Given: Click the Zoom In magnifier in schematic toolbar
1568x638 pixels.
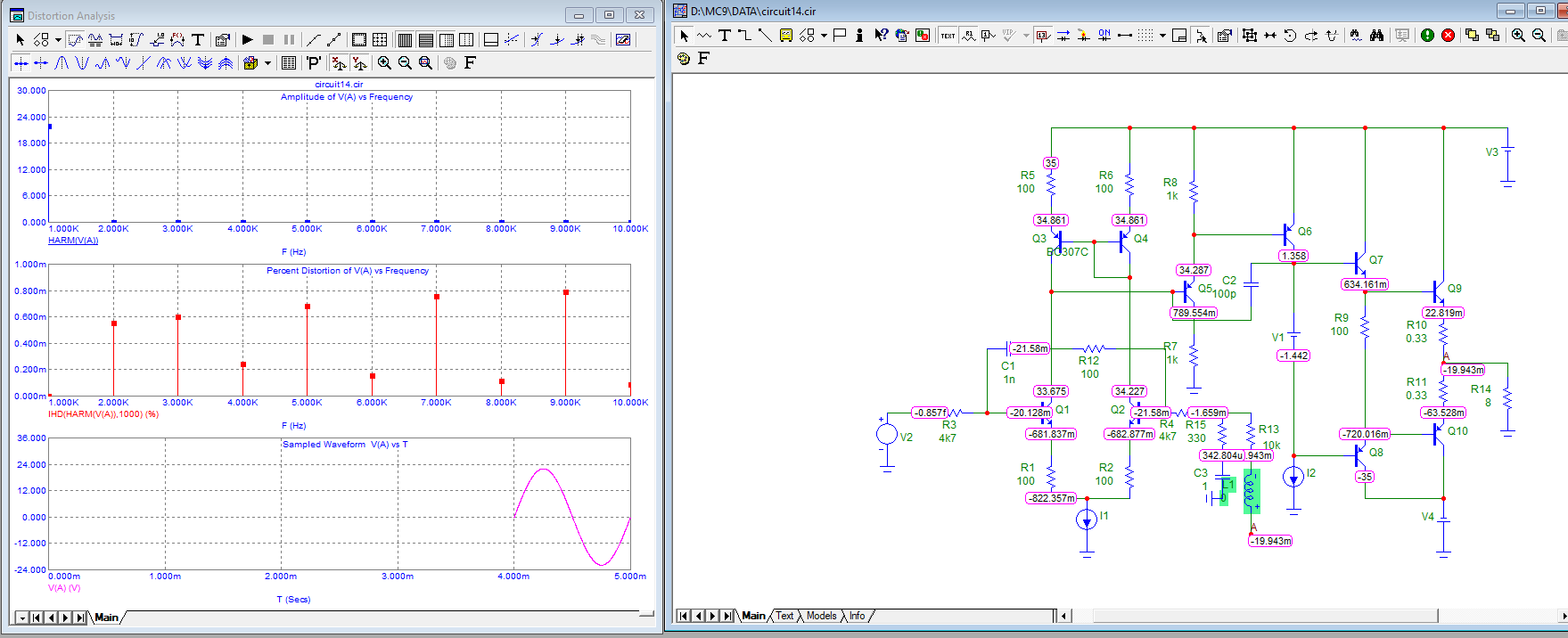Looking at the screenshot, I should tap(1518, 35).
